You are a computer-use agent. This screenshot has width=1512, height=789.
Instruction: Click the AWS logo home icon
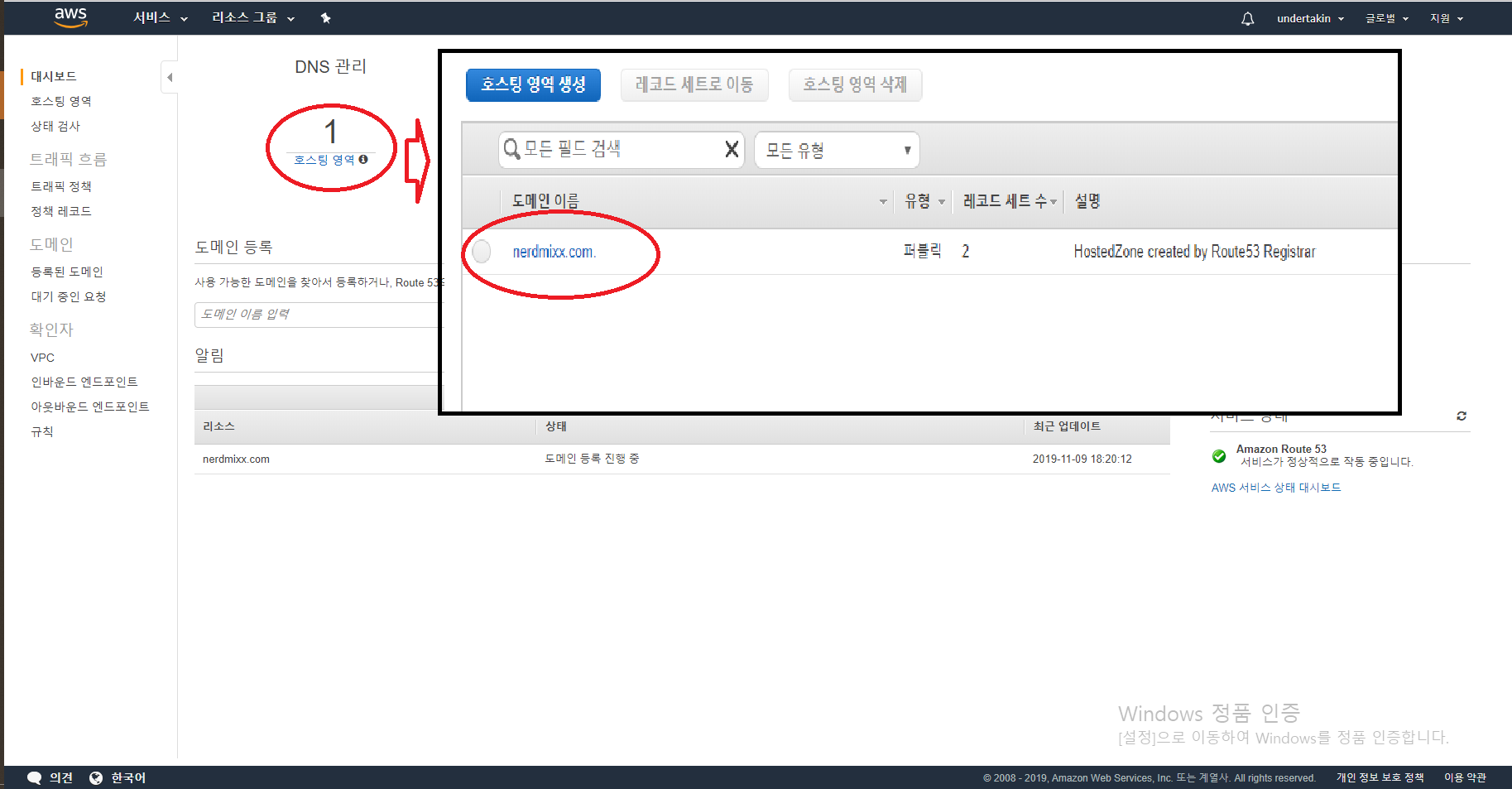click(70, 17)
